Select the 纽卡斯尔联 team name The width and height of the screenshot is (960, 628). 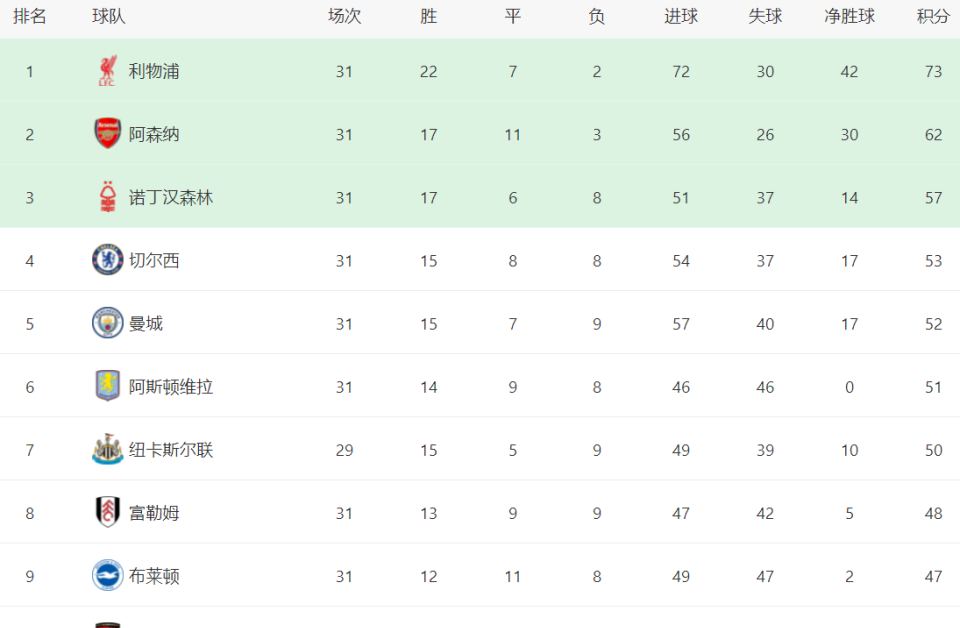click(171, 450)
